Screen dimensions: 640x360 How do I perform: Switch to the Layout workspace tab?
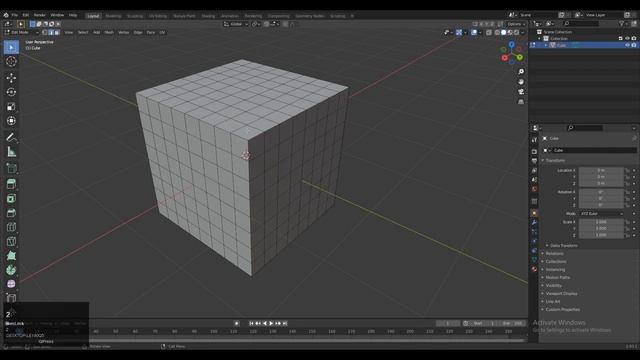tap(93, 16)
